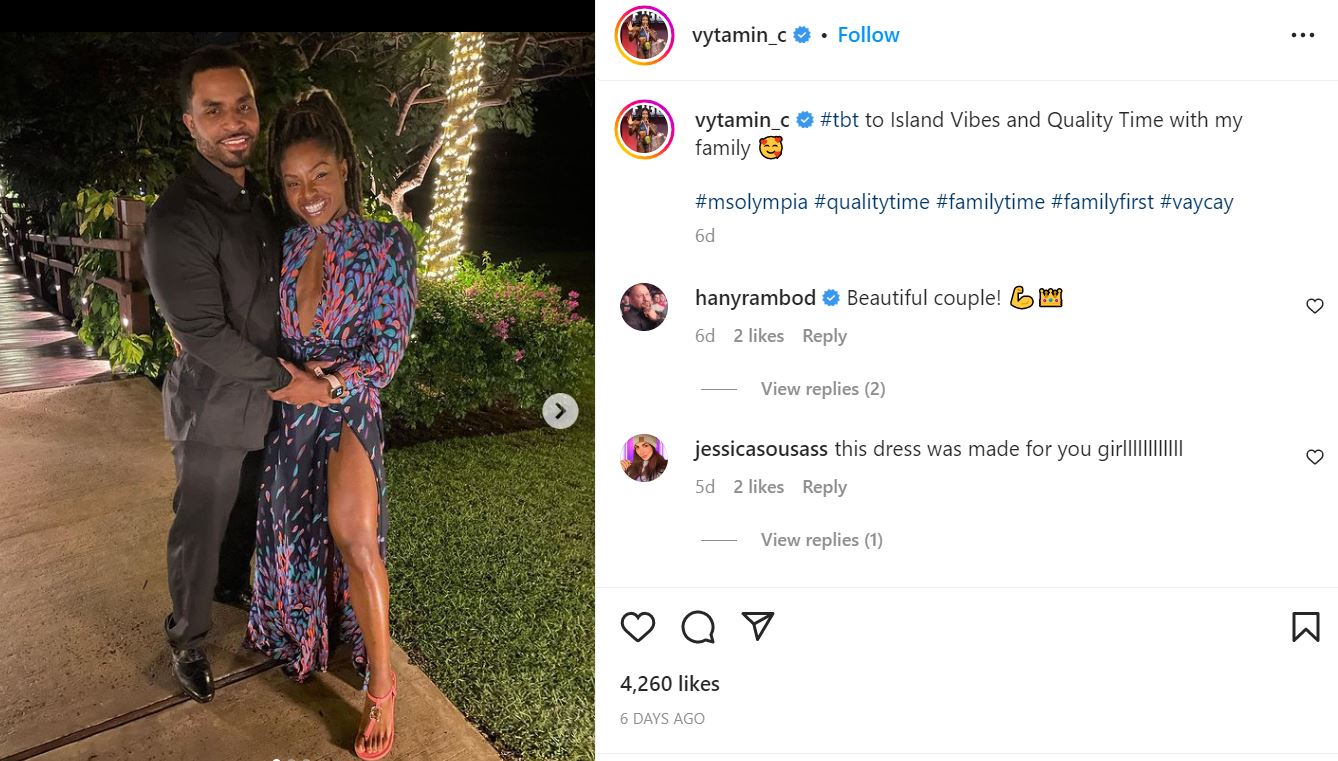Like hanyrambod's comment with the heart icon
This screenshot has width=1338, height=761.
pos(1315,306)
